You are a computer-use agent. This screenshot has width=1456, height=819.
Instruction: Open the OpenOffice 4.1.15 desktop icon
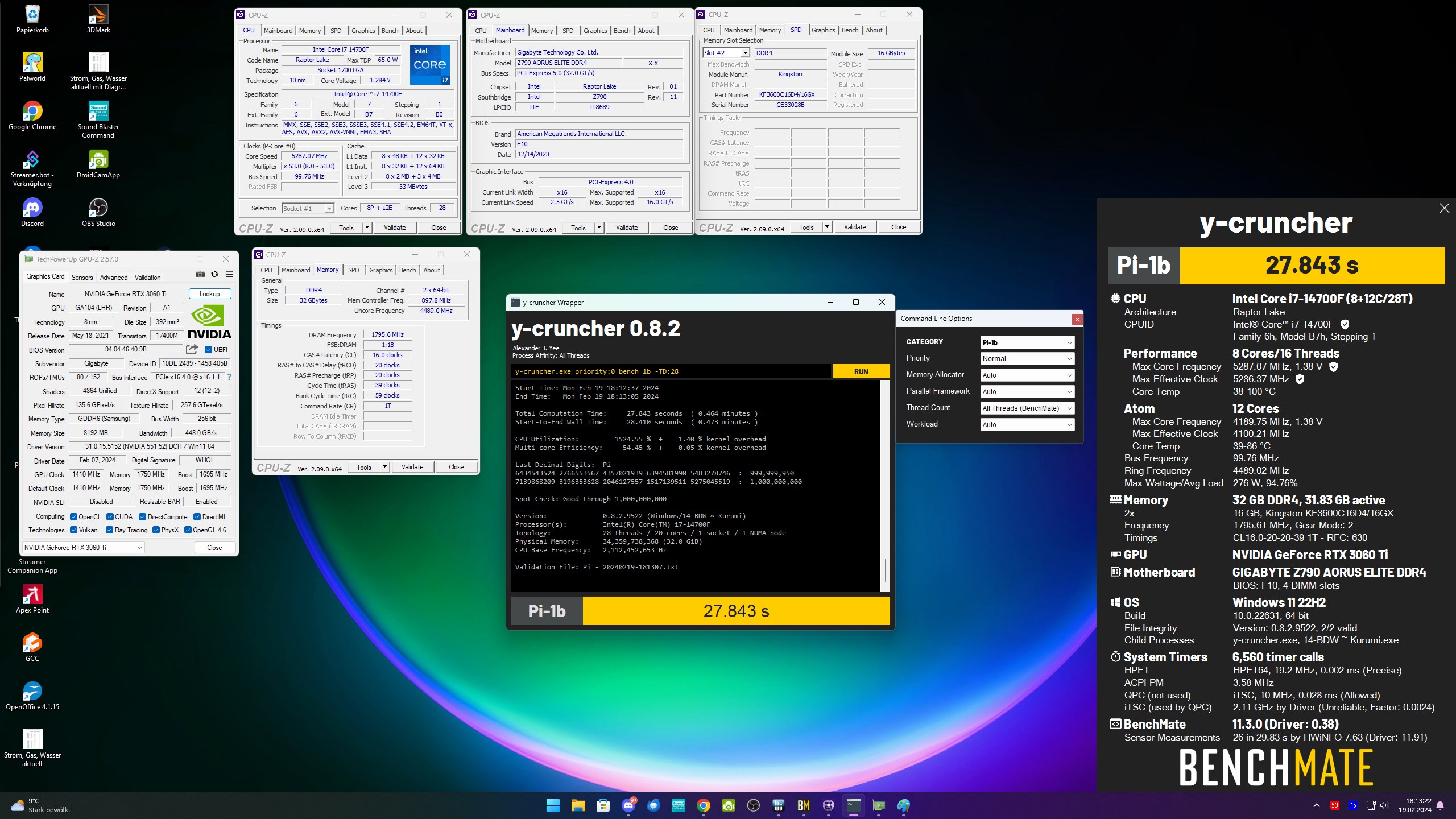pyautogui.click(x=32, y=696)
